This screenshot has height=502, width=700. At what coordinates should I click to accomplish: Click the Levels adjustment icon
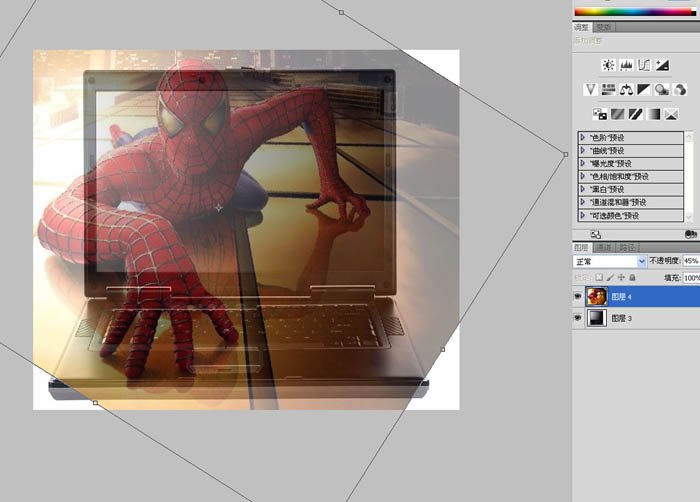tap(626, 65)
